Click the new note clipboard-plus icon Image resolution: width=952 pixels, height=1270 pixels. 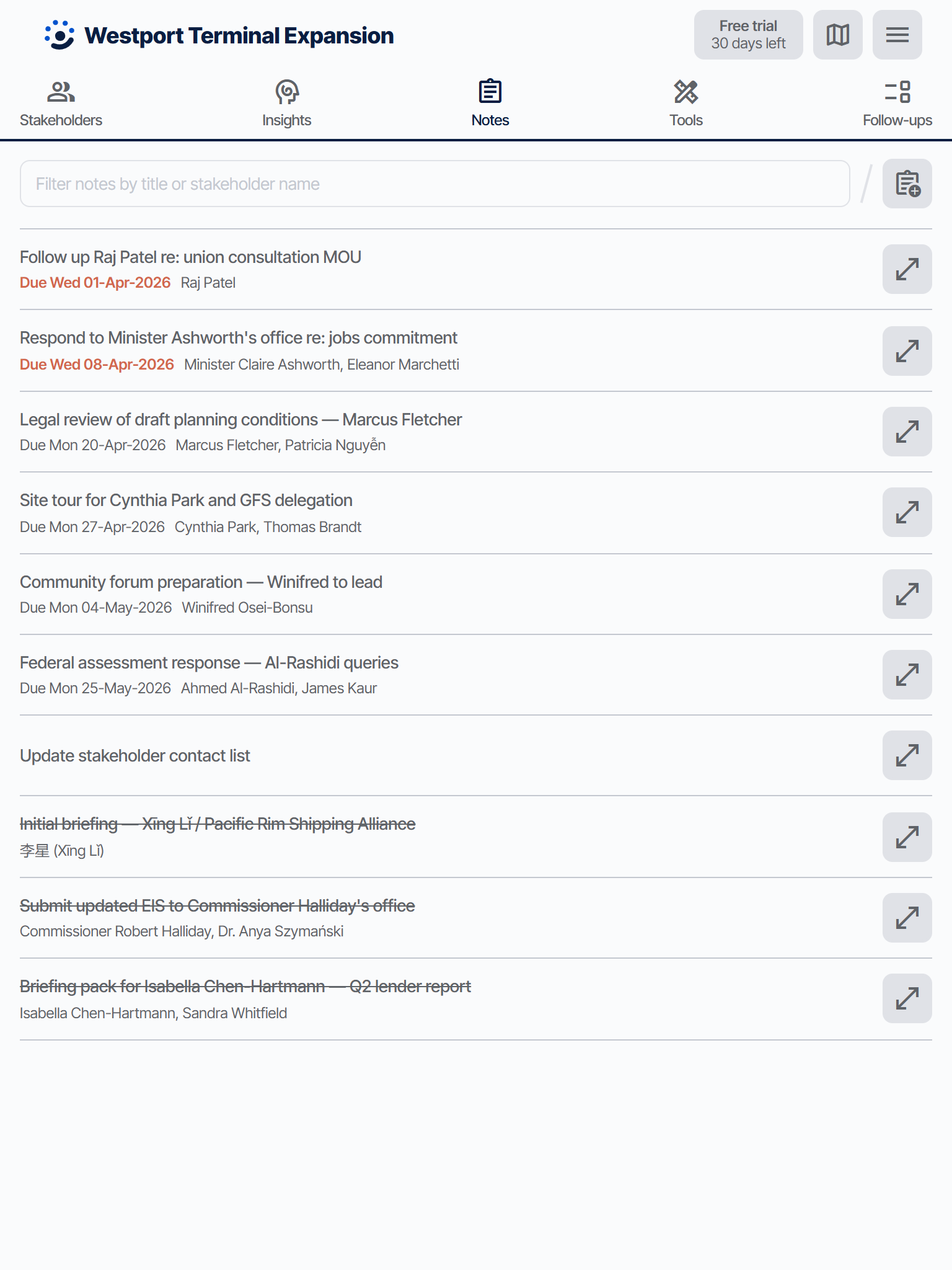click(906, 184)
